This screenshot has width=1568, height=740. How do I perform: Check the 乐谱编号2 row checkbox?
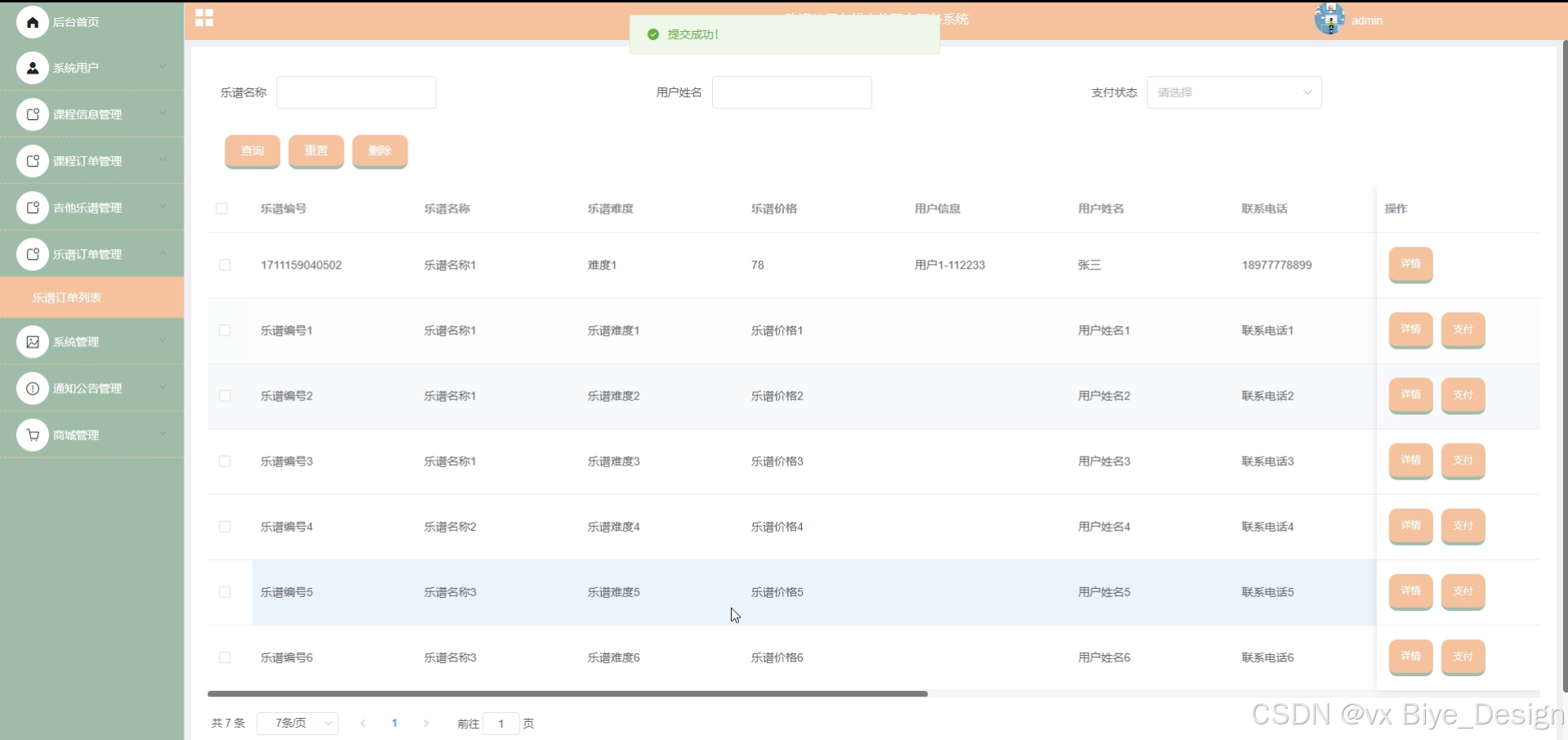pos(225,395)
